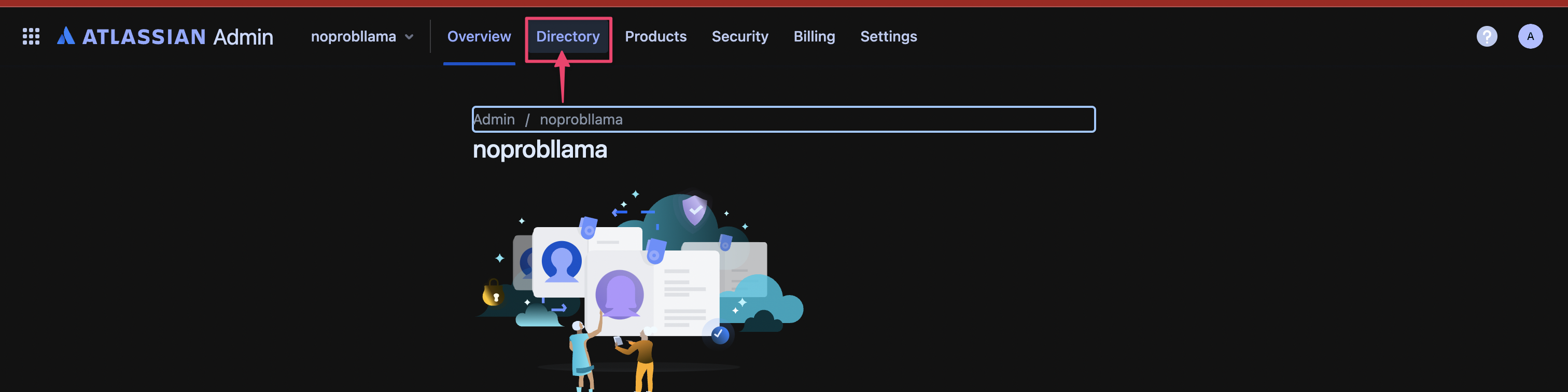This screenshot has height=392, width=1568.
Task: Open the account avatar menu
Action: (x=1530, y=36)
